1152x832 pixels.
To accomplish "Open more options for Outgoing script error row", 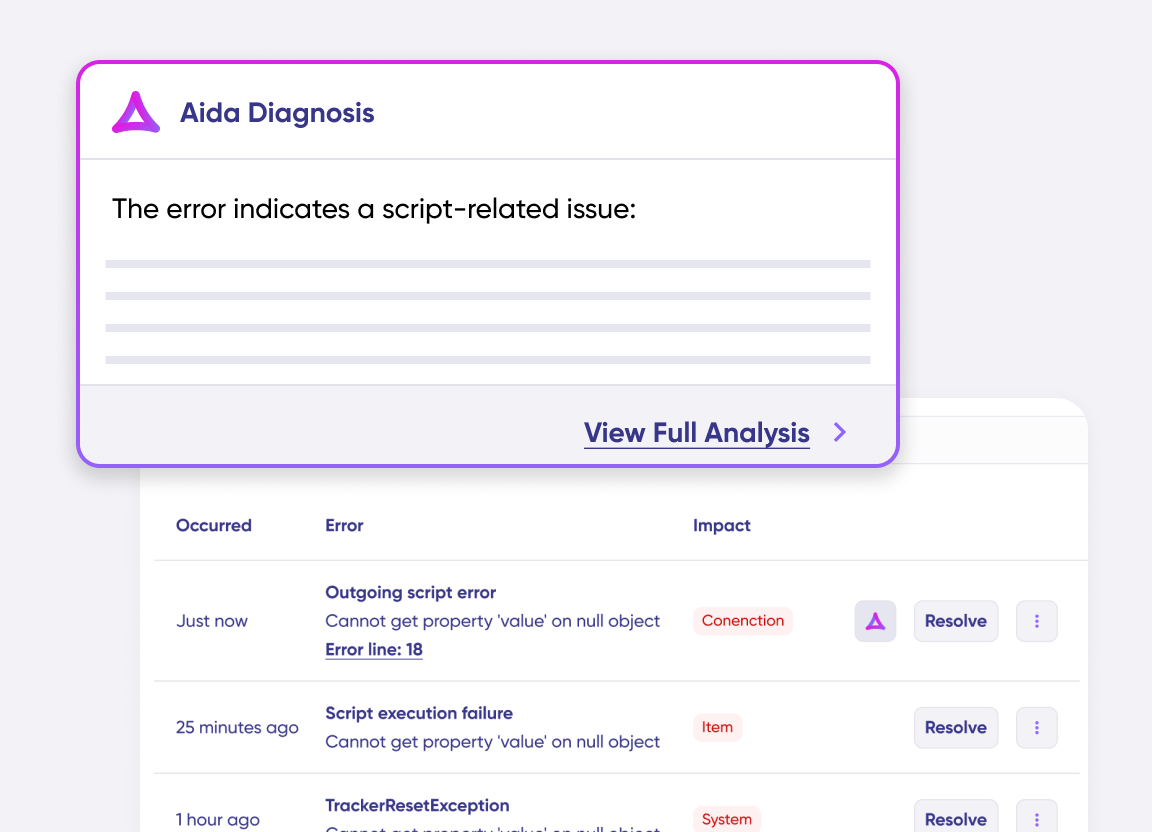I will coord(1037,621).
